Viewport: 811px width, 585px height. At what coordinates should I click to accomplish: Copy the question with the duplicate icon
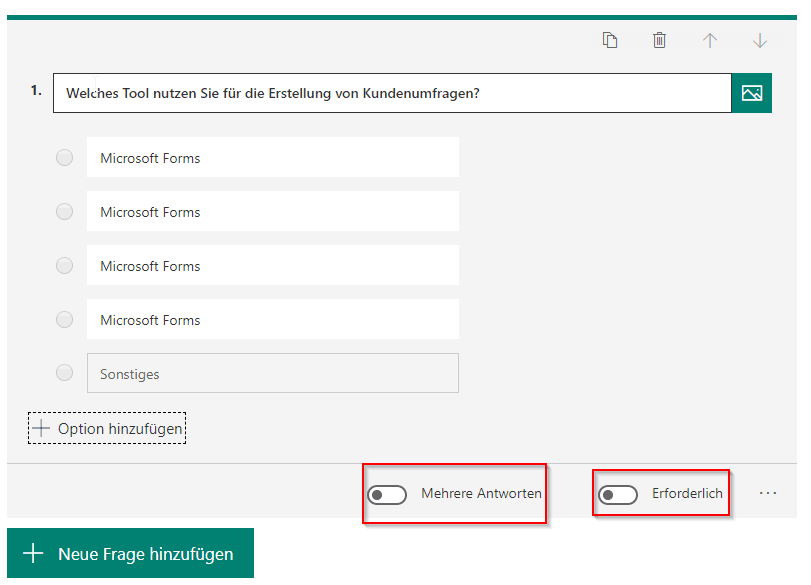(610, 40)
